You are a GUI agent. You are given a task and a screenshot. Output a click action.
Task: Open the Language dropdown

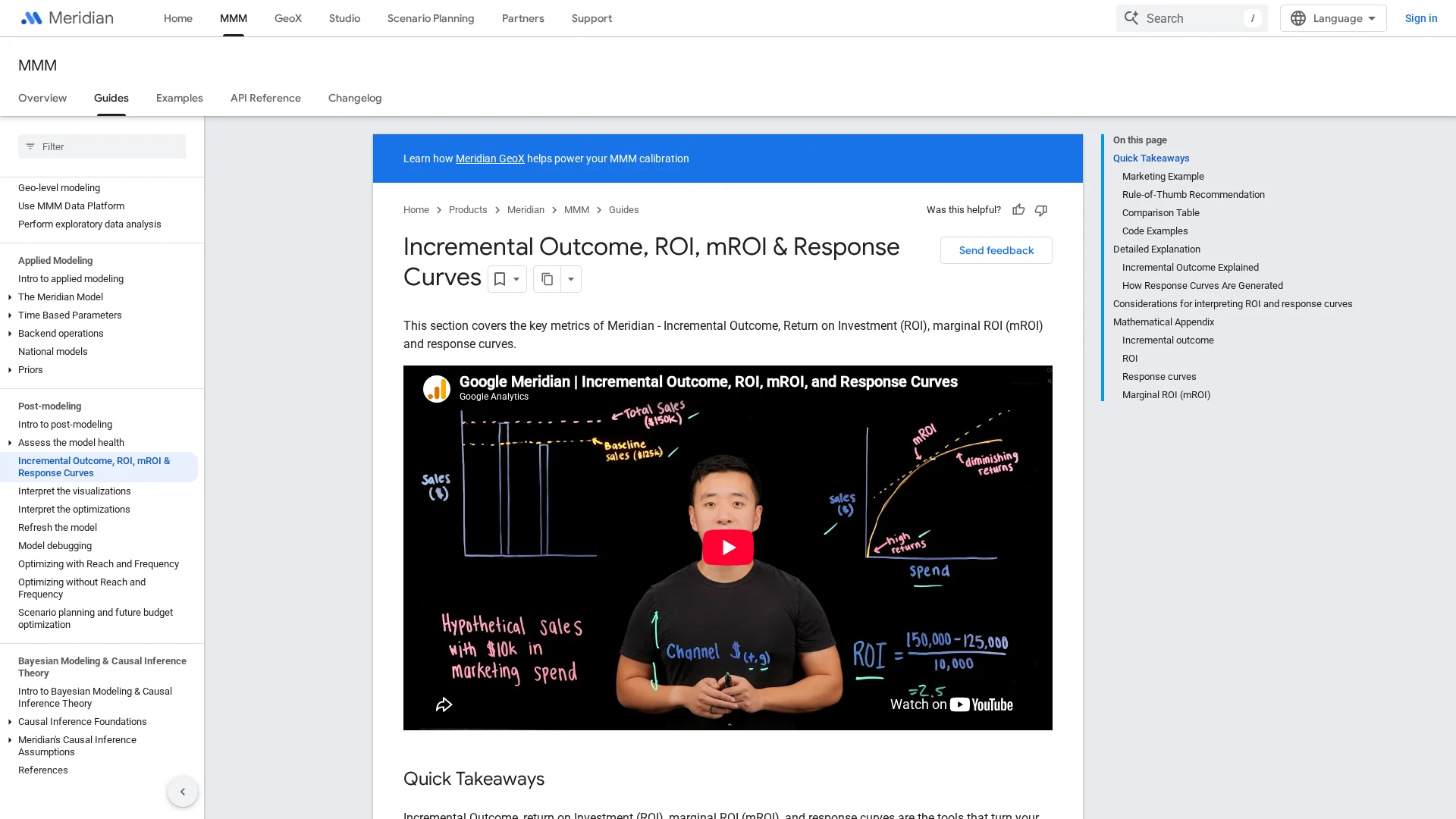point(1333,18)
